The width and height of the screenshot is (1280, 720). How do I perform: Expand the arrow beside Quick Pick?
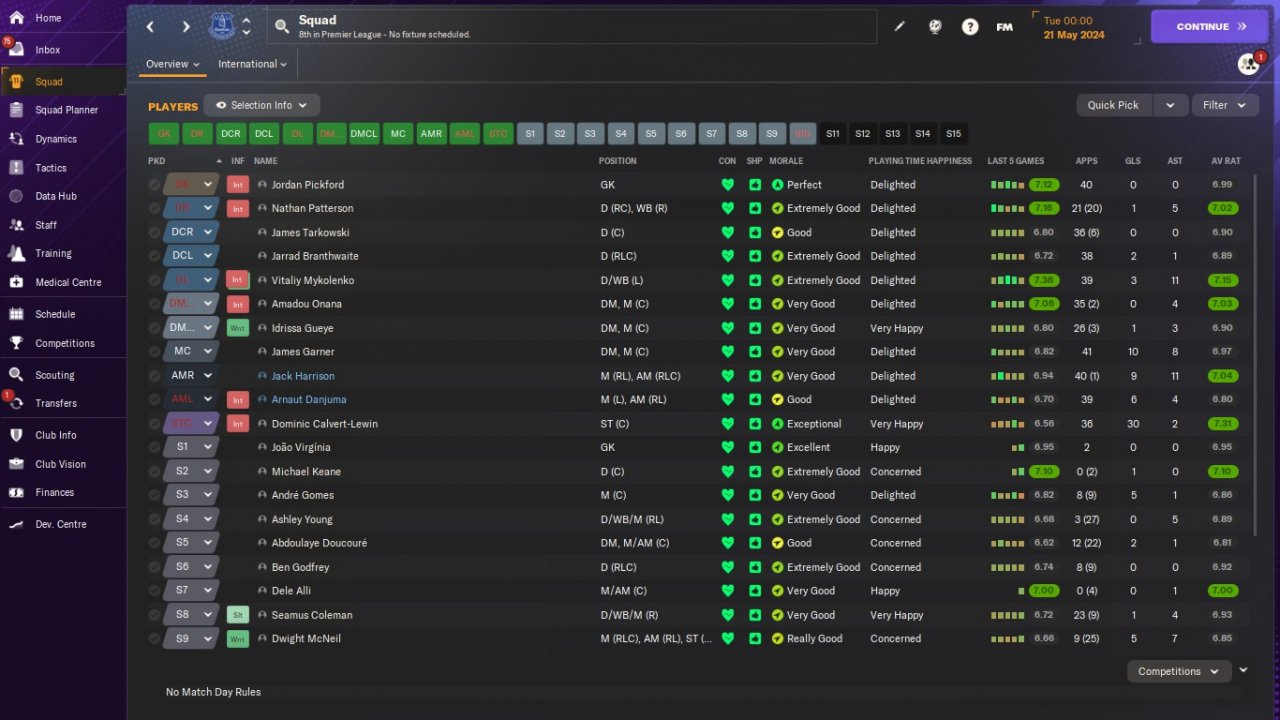click(x=1170, y=105)
